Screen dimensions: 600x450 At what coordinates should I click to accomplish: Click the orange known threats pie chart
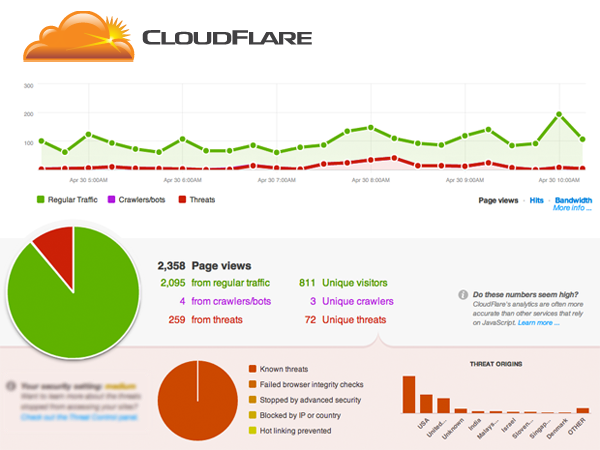[x=197, y=398]
